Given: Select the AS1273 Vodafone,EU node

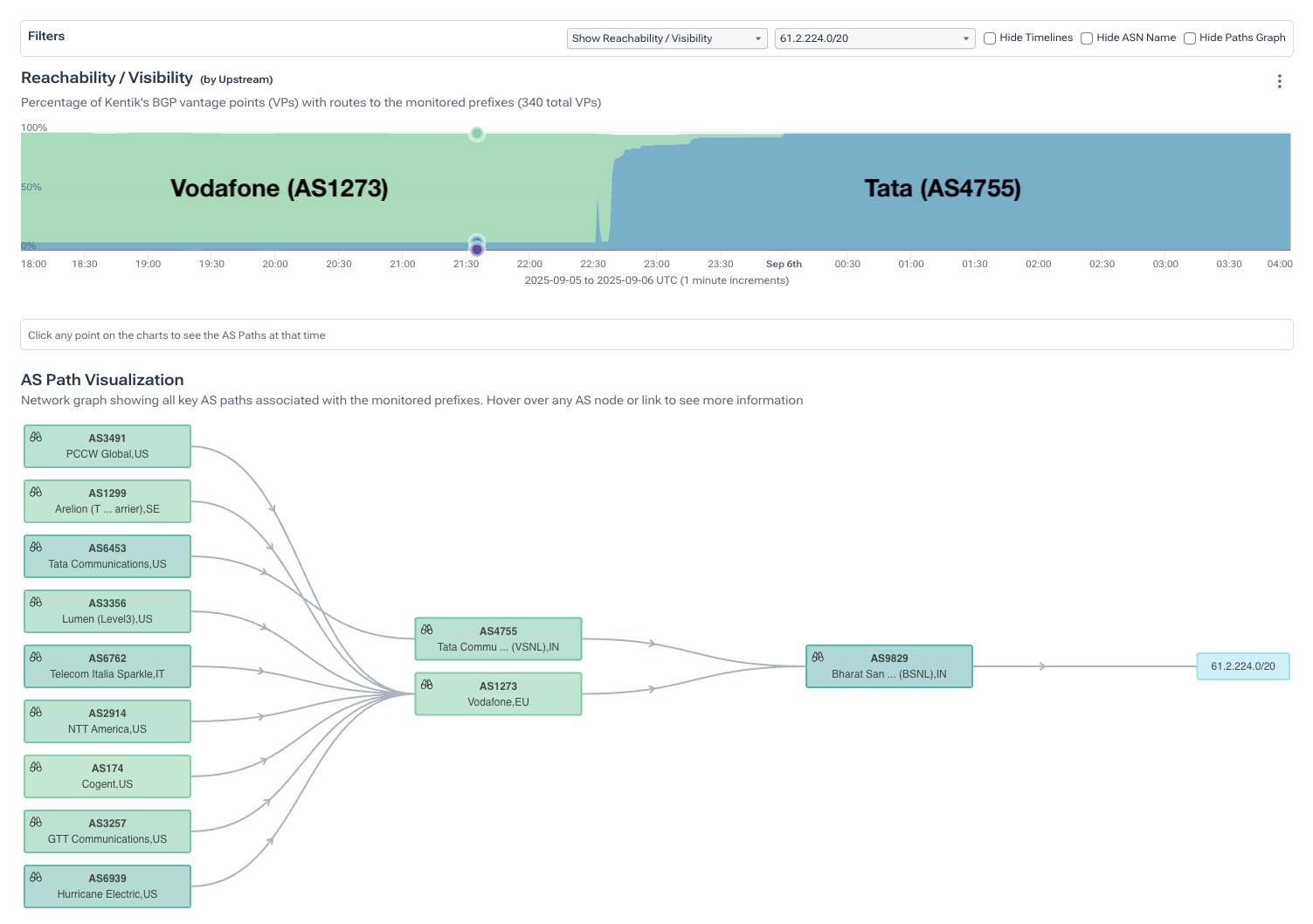Looking at the screenshot, I should click(498, 694).
